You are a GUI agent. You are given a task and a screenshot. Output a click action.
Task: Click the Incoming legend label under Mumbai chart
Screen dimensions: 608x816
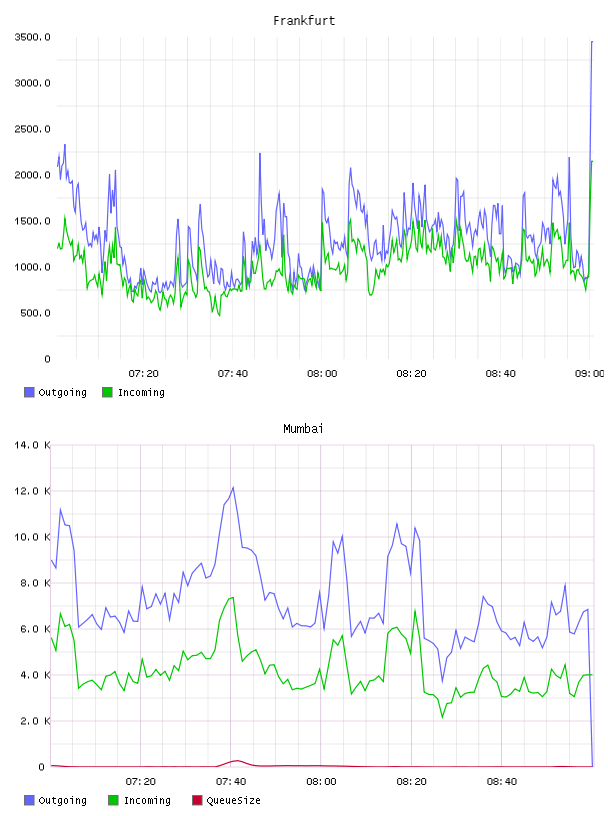click(147, 800)
